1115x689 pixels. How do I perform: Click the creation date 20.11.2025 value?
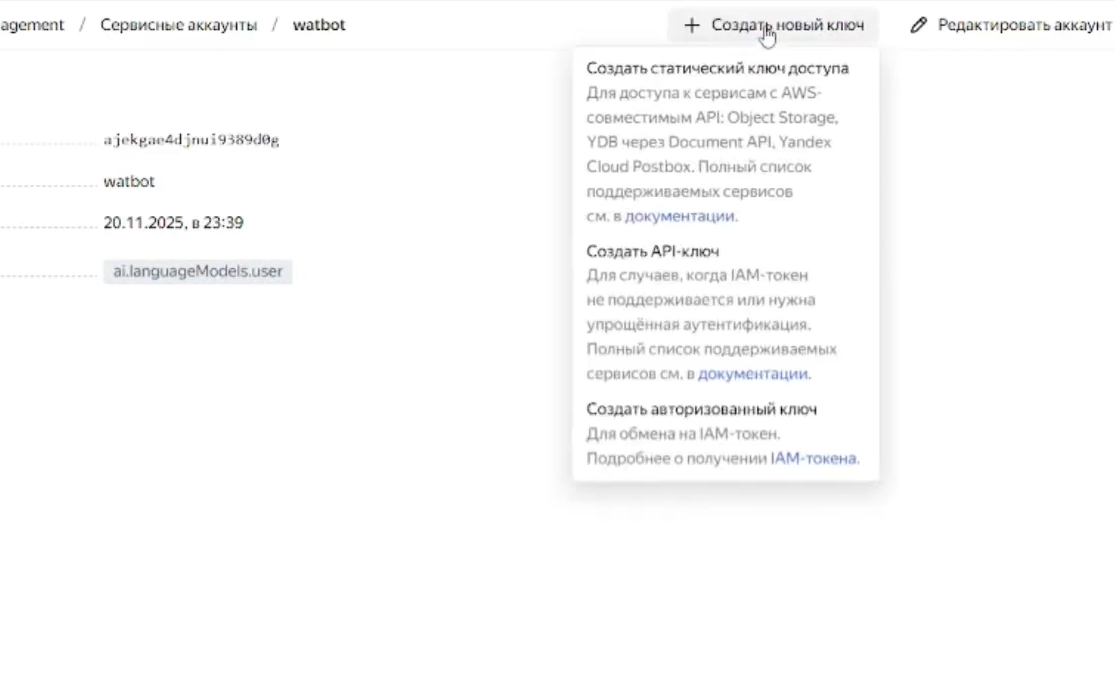[173, 223]
